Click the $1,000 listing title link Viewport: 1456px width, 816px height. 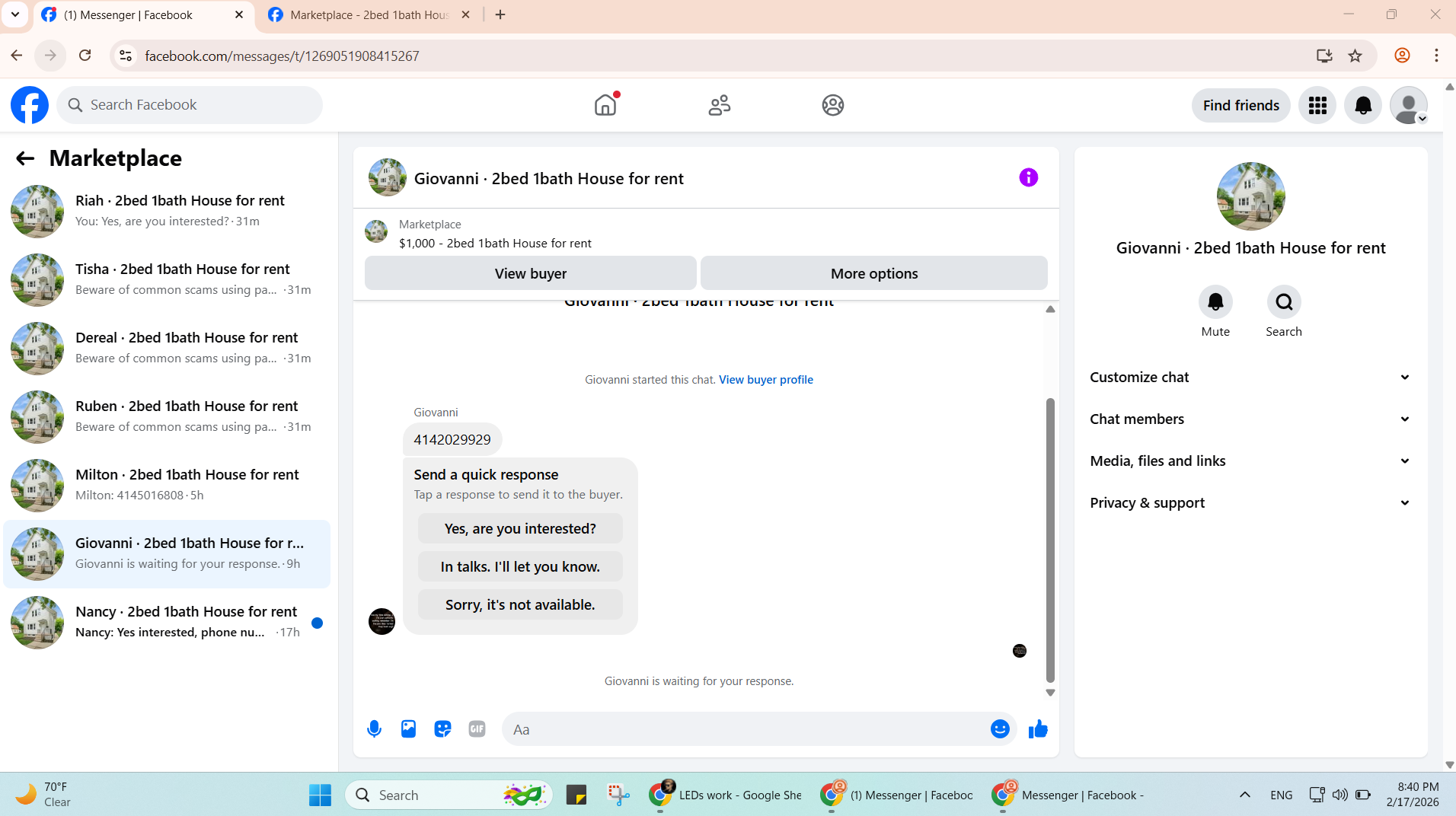click(495, 244)
